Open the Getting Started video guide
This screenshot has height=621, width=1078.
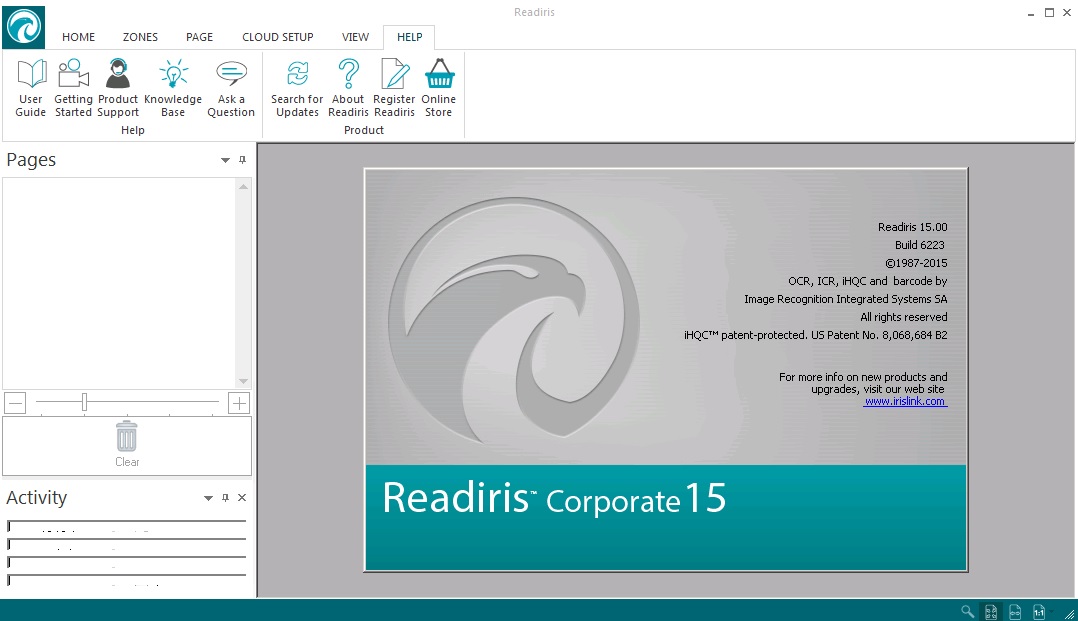tap(73, 88)
